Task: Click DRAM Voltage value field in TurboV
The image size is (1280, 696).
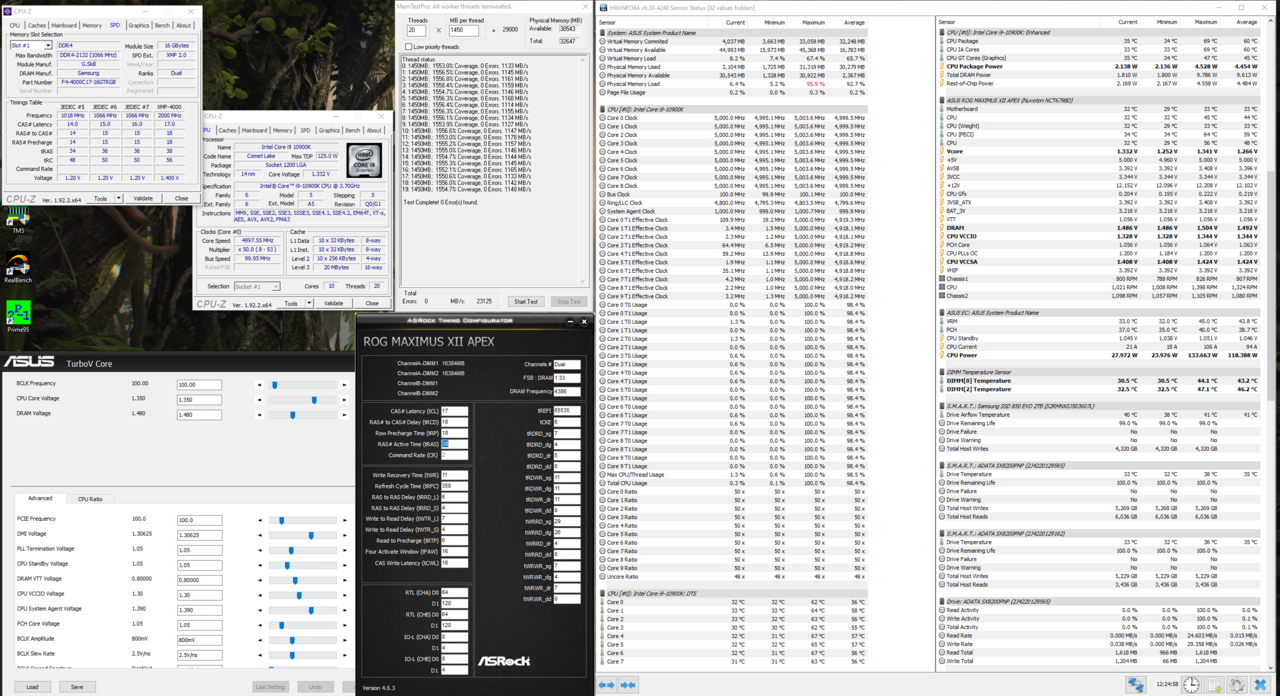Action: (199, 414)
